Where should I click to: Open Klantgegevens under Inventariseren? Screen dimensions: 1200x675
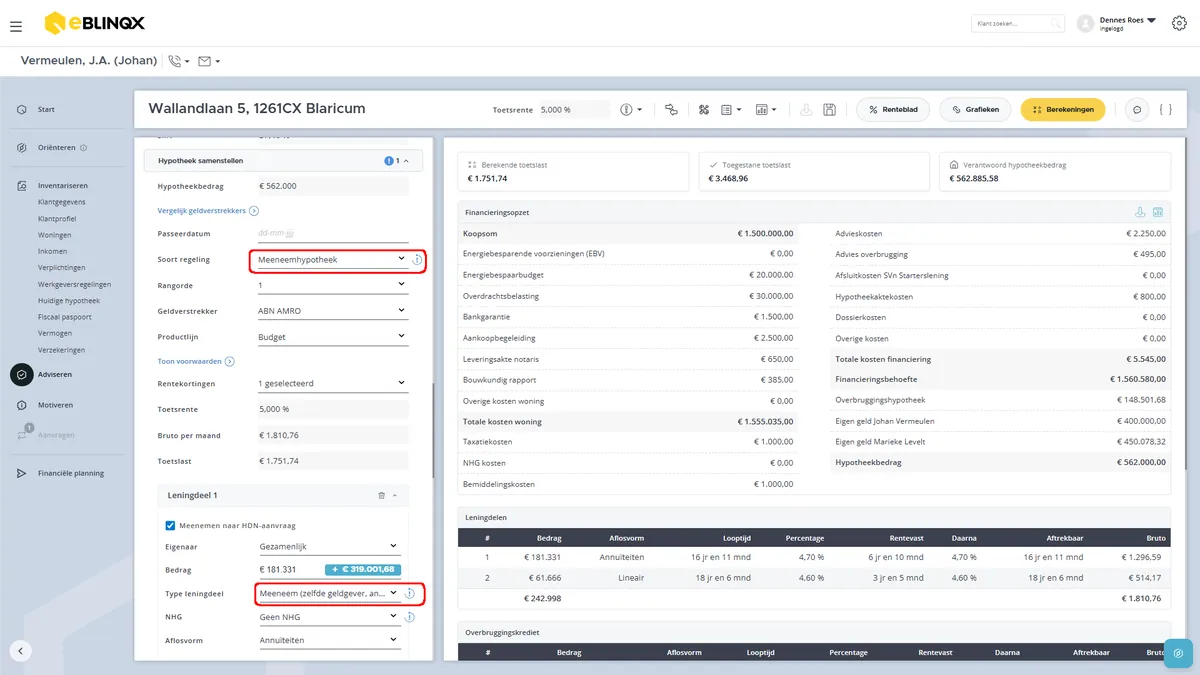click(x=61, y=202)
